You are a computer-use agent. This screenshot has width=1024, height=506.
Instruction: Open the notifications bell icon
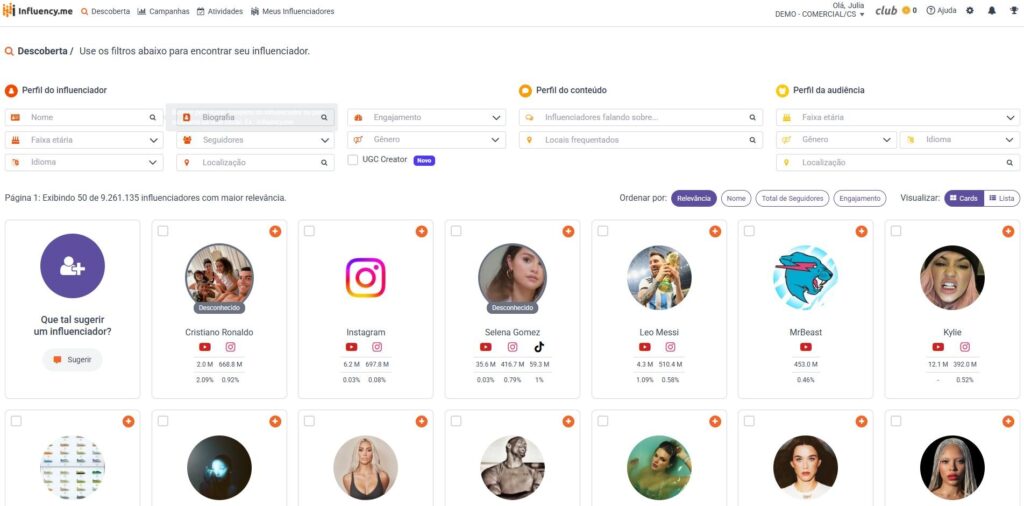992,11
